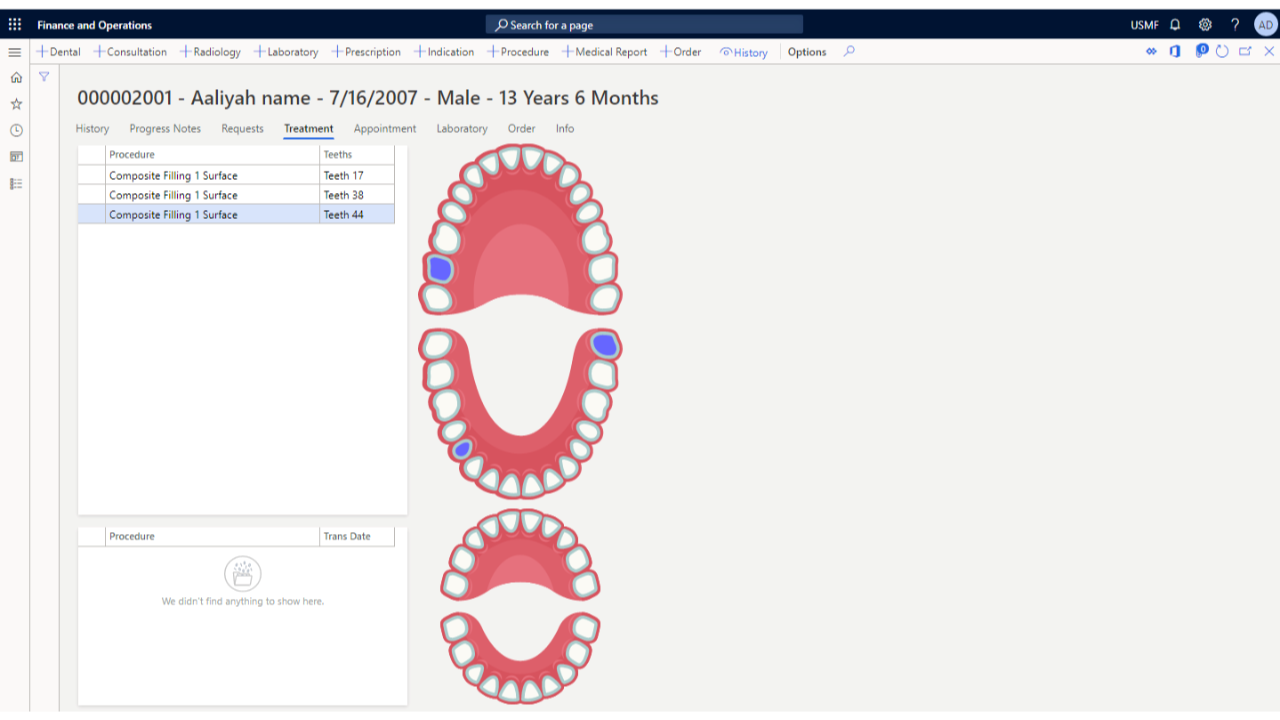
Task: Select the Teeth 17 procedure row
Action: [x=236, y=176]
